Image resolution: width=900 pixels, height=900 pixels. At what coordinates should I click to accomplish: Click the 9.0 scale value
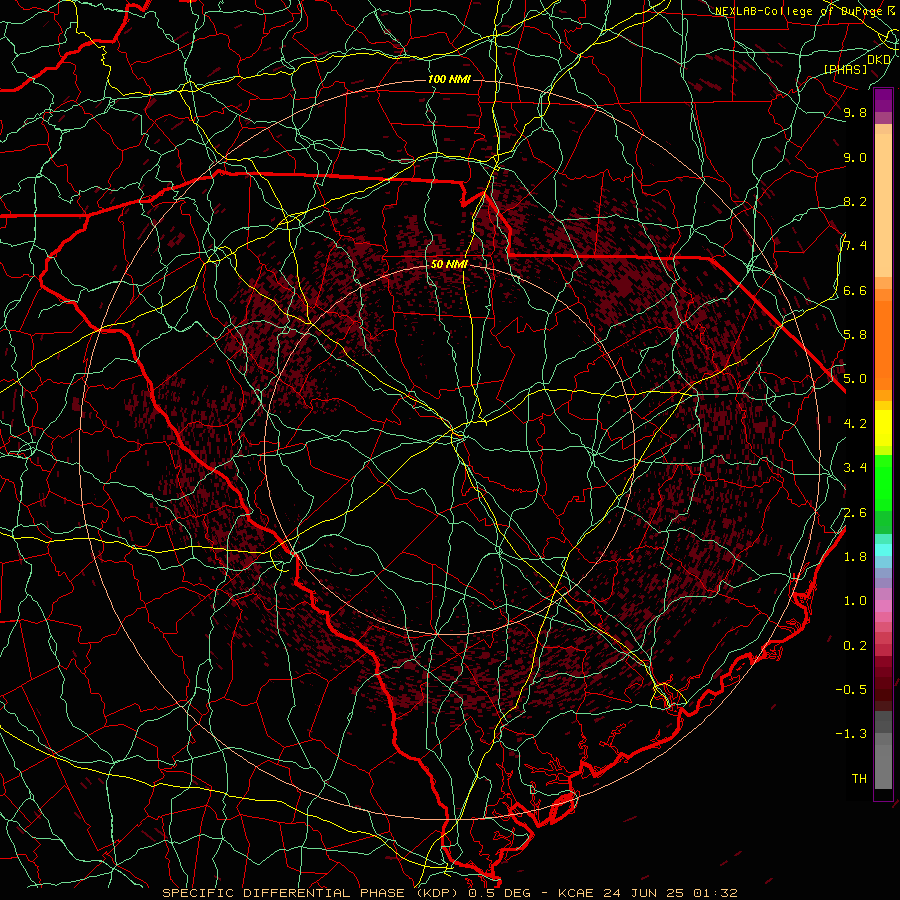(855, 157)
